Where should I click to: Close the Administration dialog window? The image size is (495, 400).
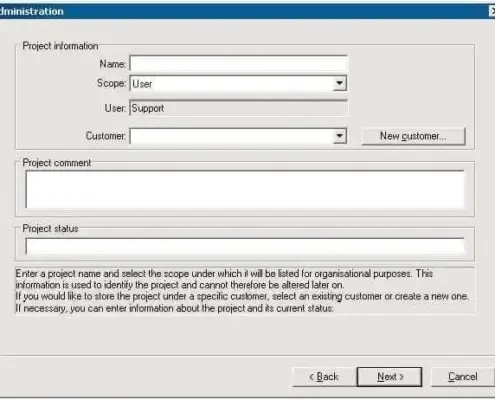click(x=492, y=11)
